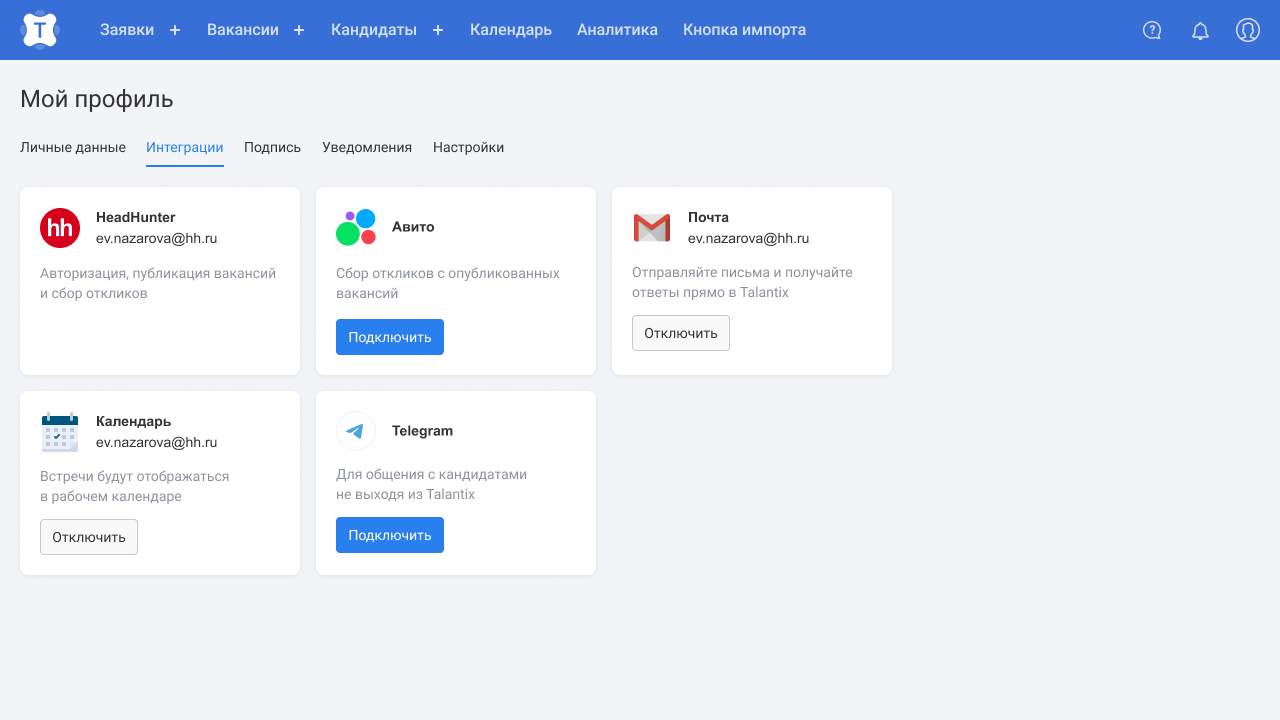The image size is (1280, 720).
Task: Add a new request via Заявки plus icon
Action: (175, 30)
